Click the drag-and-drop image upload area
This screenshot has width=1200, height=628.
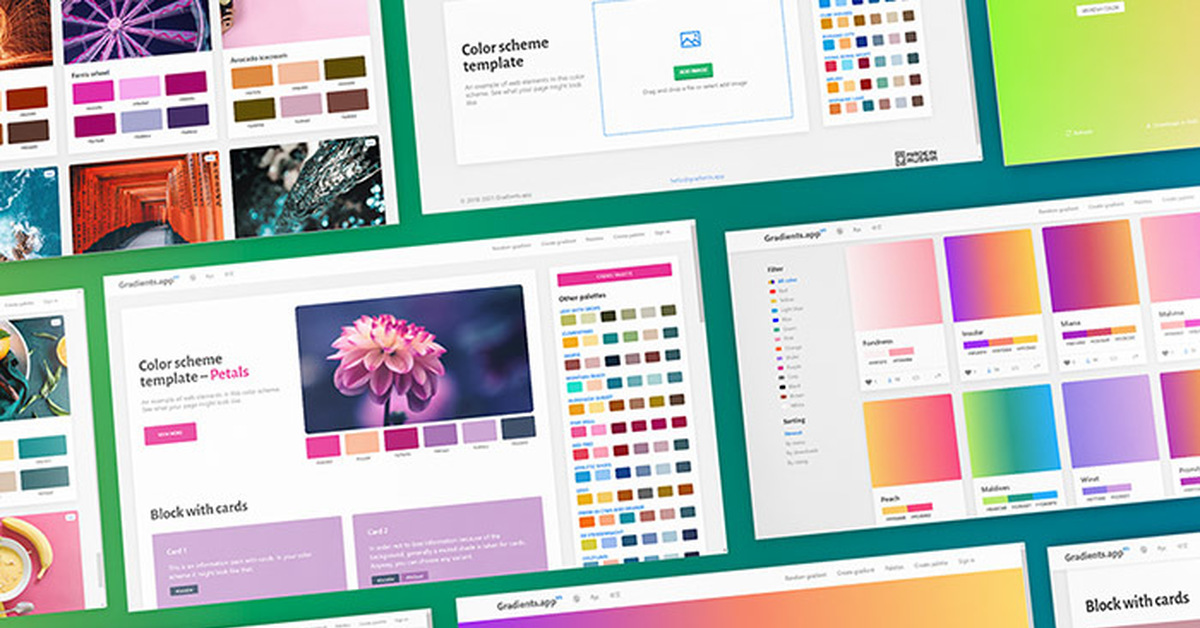click(692, 66)
